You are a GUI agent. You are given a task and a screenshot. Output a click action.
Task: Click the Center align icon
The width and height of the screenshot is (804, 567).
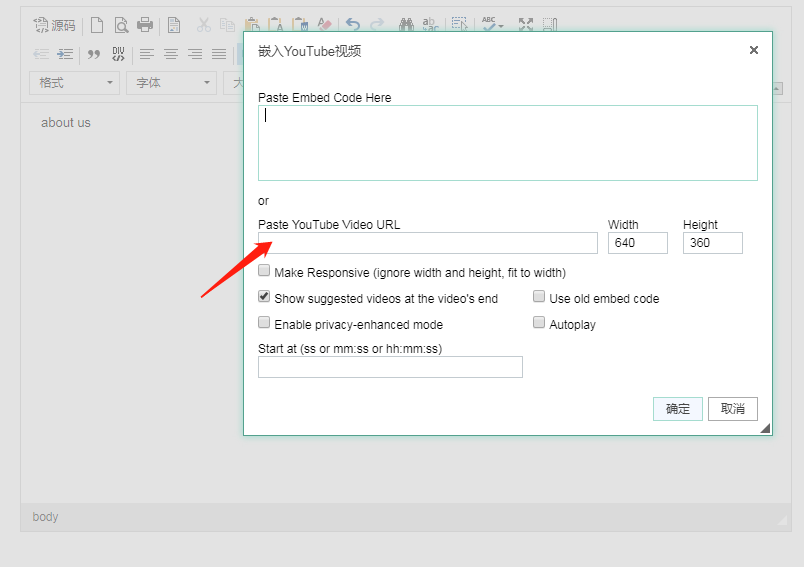tap(171, 54)
